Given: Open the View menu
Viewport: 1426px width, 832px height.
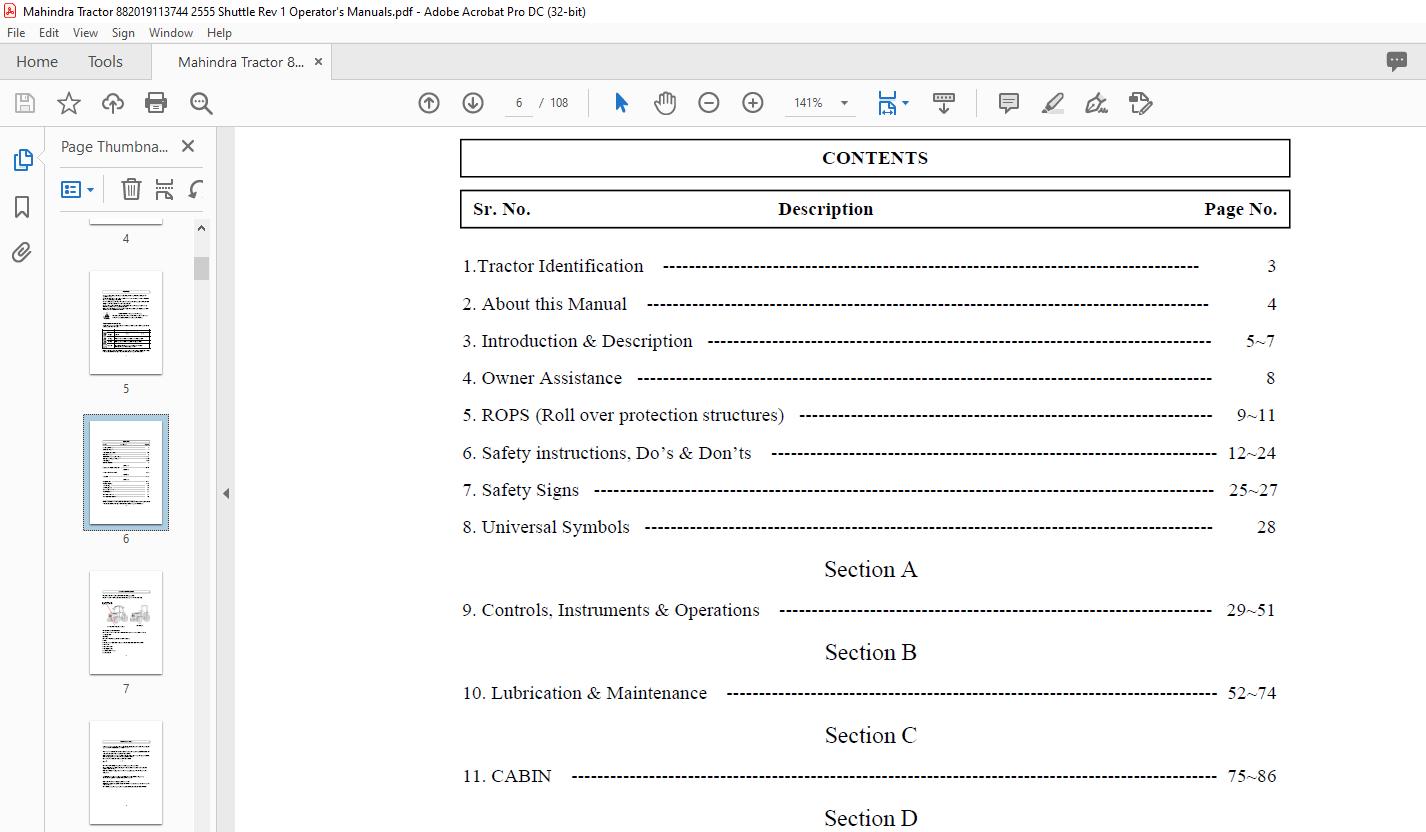Looking at the screenshot, I should click(x=86, y=33).
